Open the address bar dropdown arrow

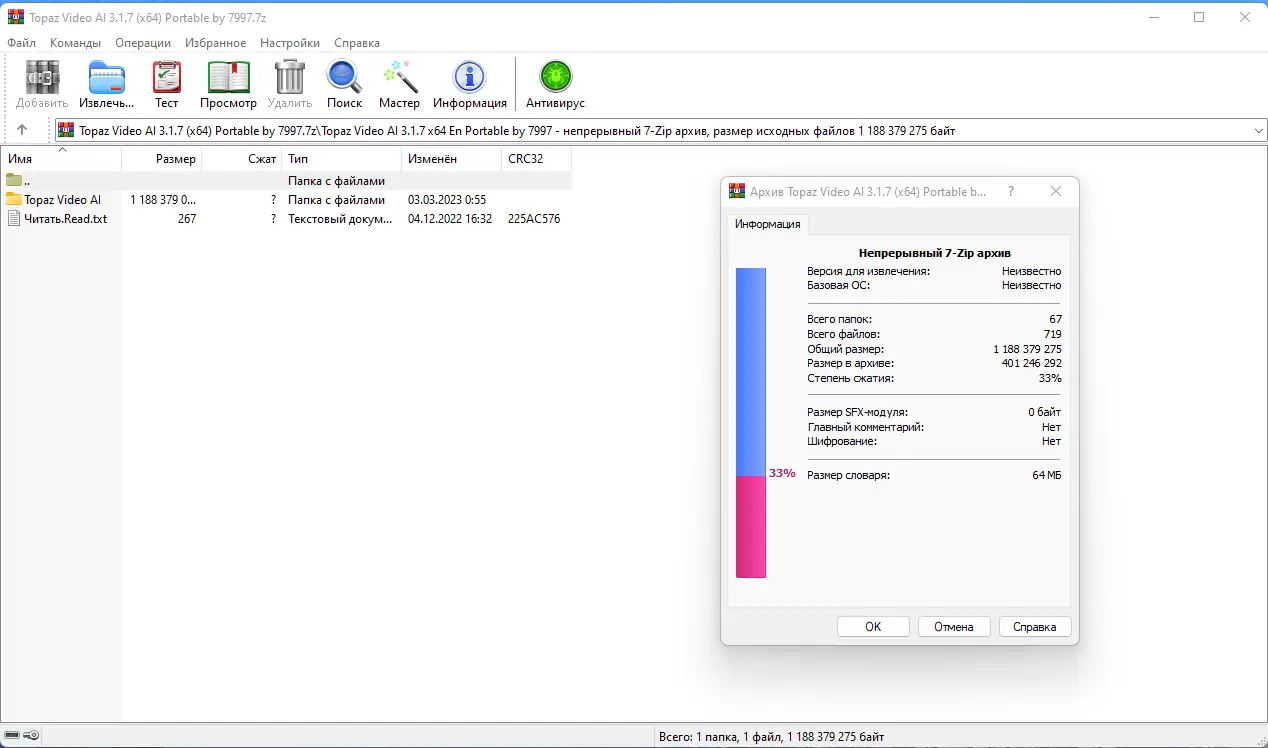pyautogui.click(x=1258, y=129)
